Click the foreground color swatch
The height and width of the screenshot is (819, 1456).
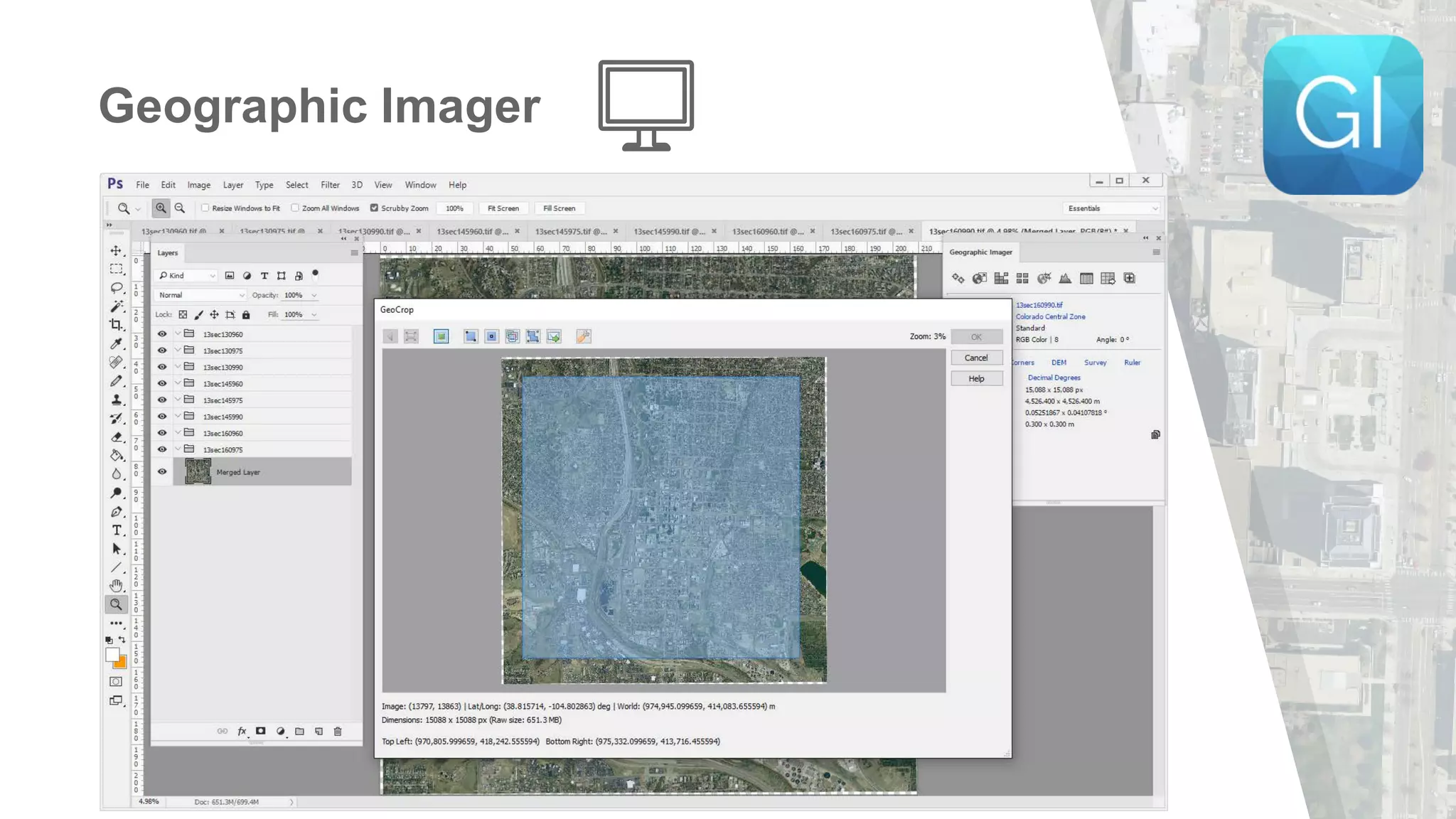(112, 655)
